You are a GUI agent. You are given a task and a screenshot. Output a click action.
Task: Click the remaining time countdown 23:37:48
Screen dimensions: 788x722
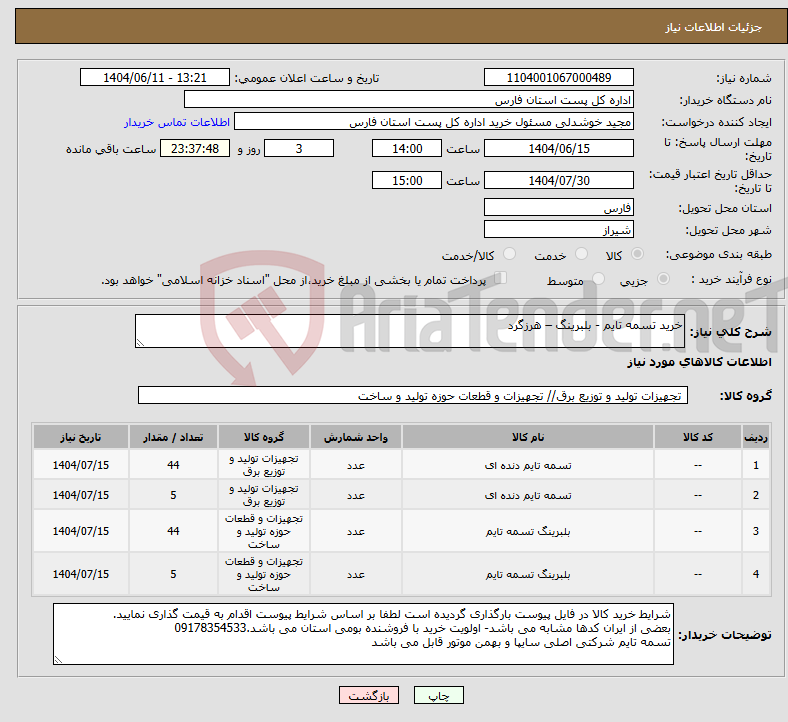coord(195,149)
